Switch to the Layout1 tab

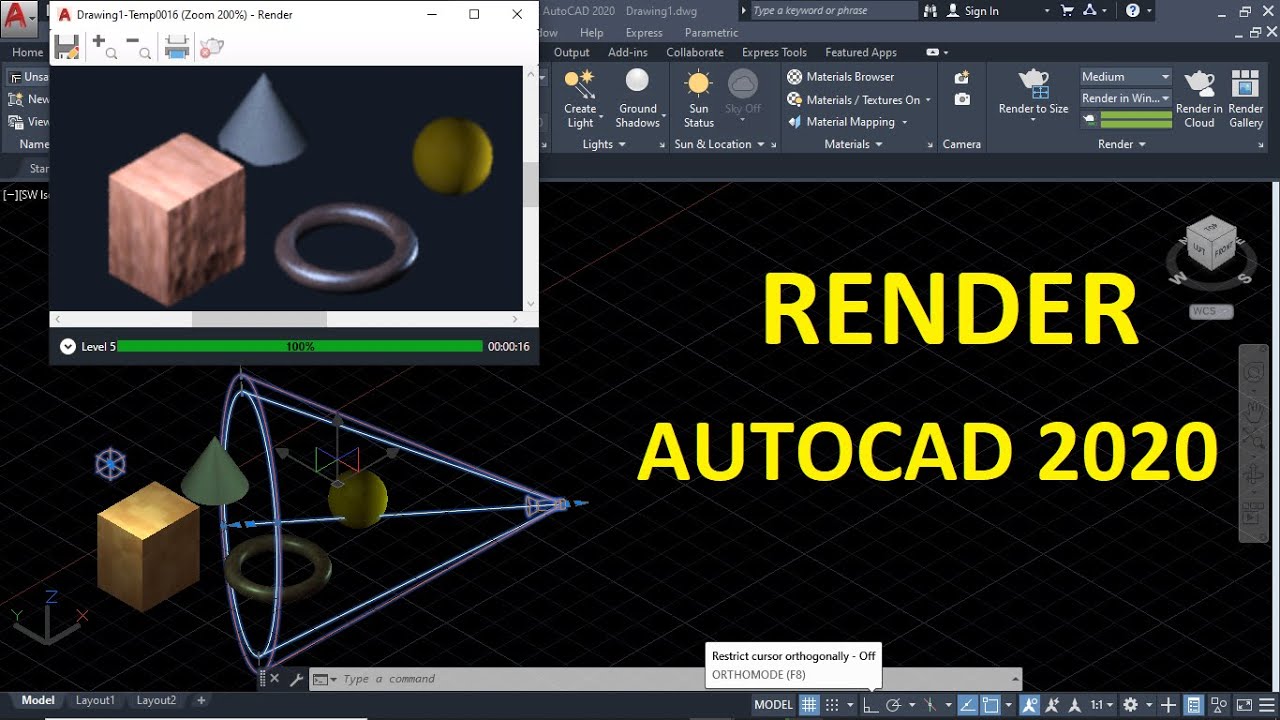point(95,701)
